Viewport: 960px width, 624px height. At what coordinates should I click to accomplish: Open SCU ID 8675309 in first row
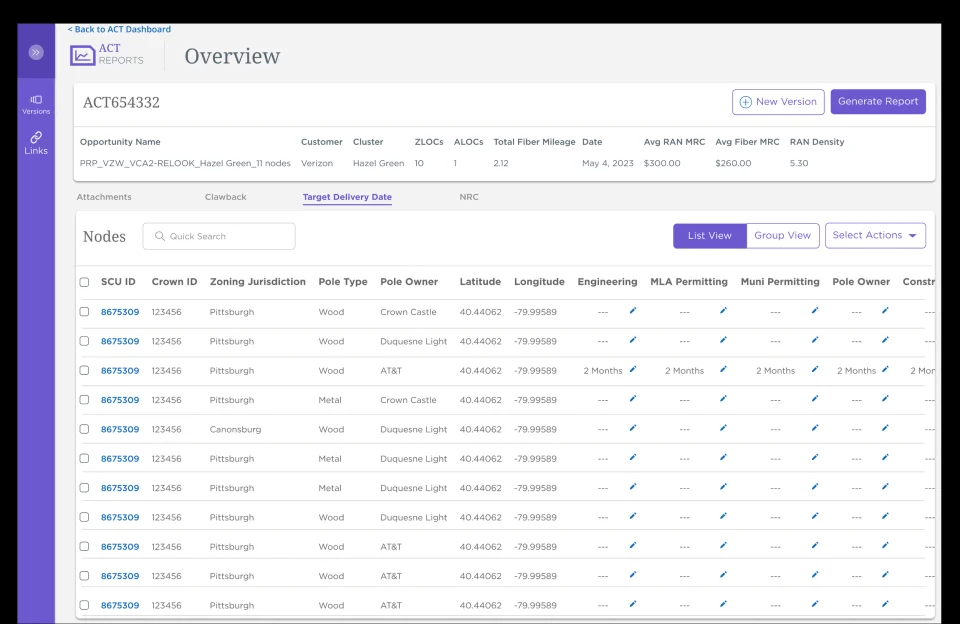[120, 312]
